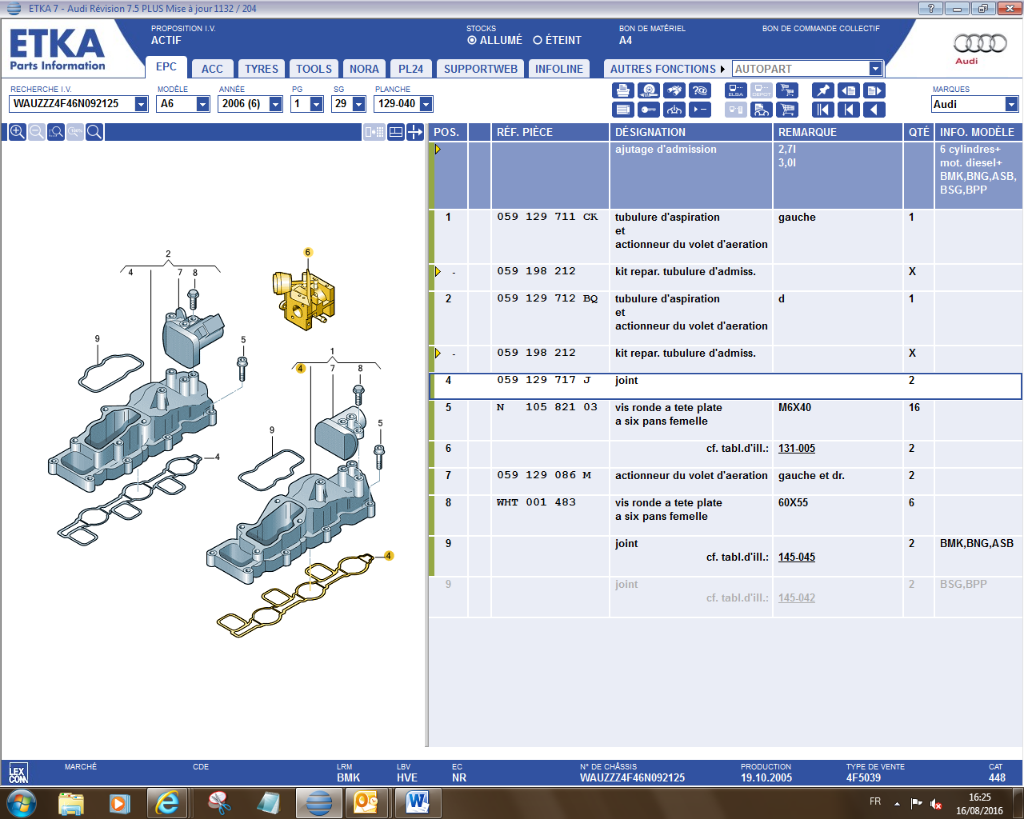Jump to the first illustration page icon
This screenshot has width=1024, height=819.
pos(822,109)
